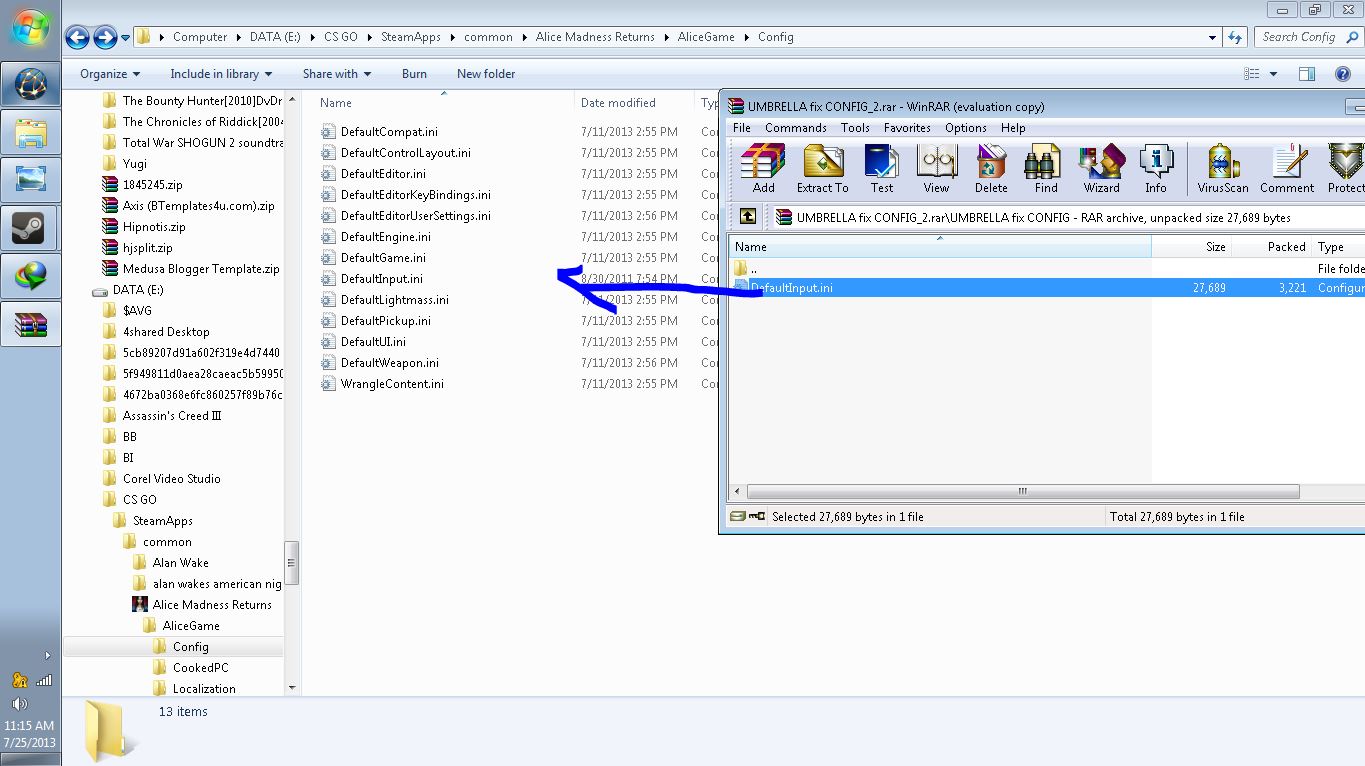
Task: Select the parent folder '..' row in WinRAR
Action: tap(1047, 269)
